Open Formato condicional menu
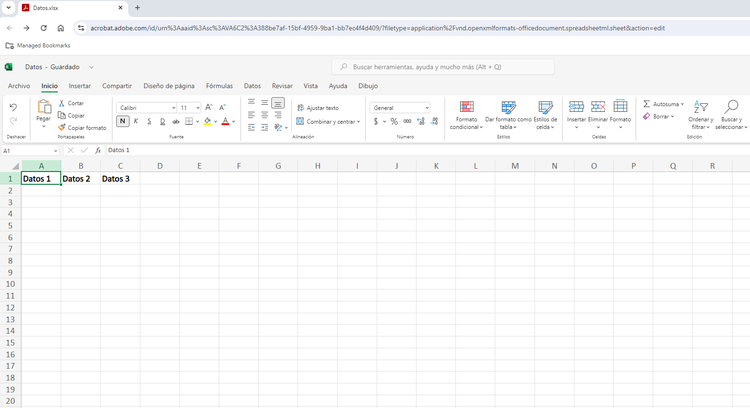The width and height of the screenshot is (750, 408). click(466, 115)
